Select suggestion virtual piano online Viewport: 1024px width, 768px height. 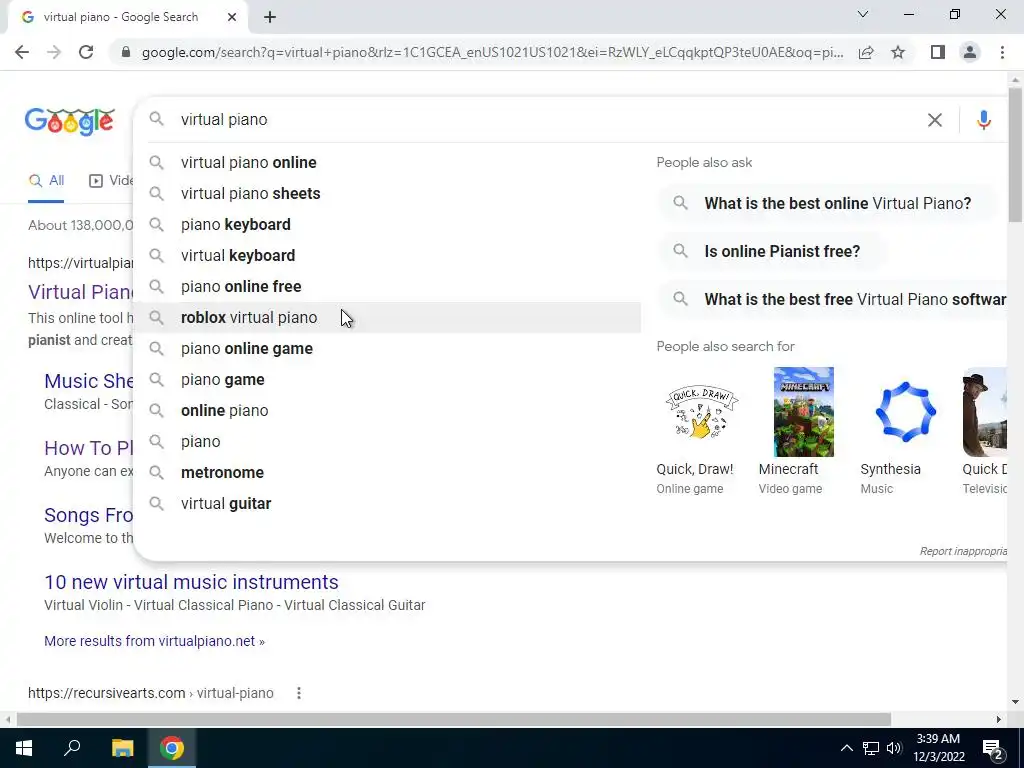point(387,163)
